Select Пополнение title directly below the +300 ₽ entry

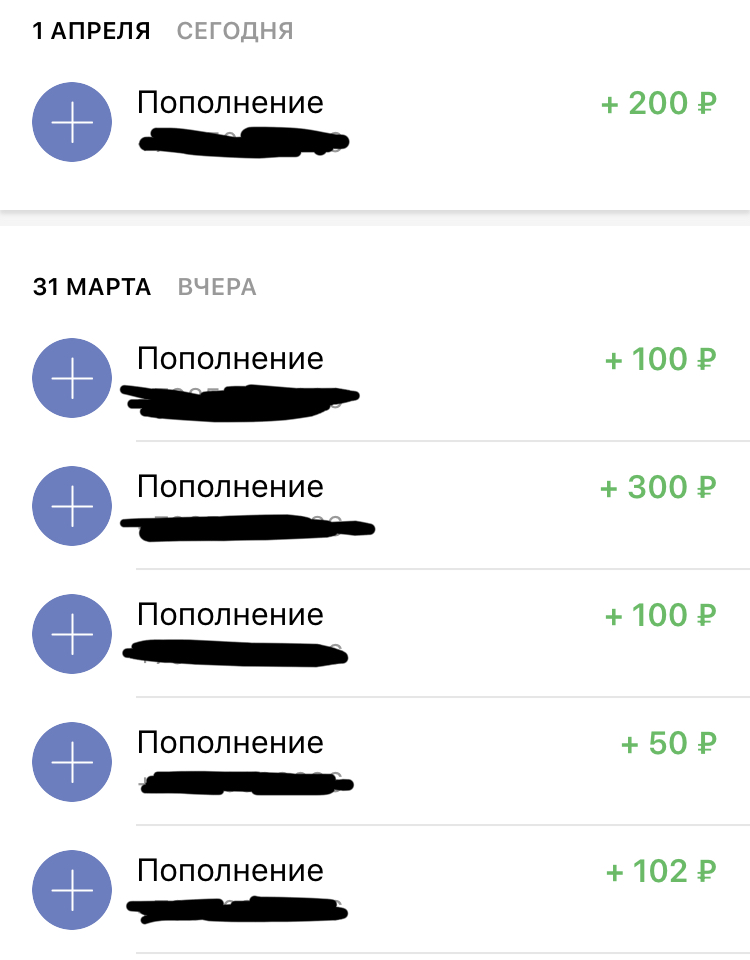tap(230, 615)
